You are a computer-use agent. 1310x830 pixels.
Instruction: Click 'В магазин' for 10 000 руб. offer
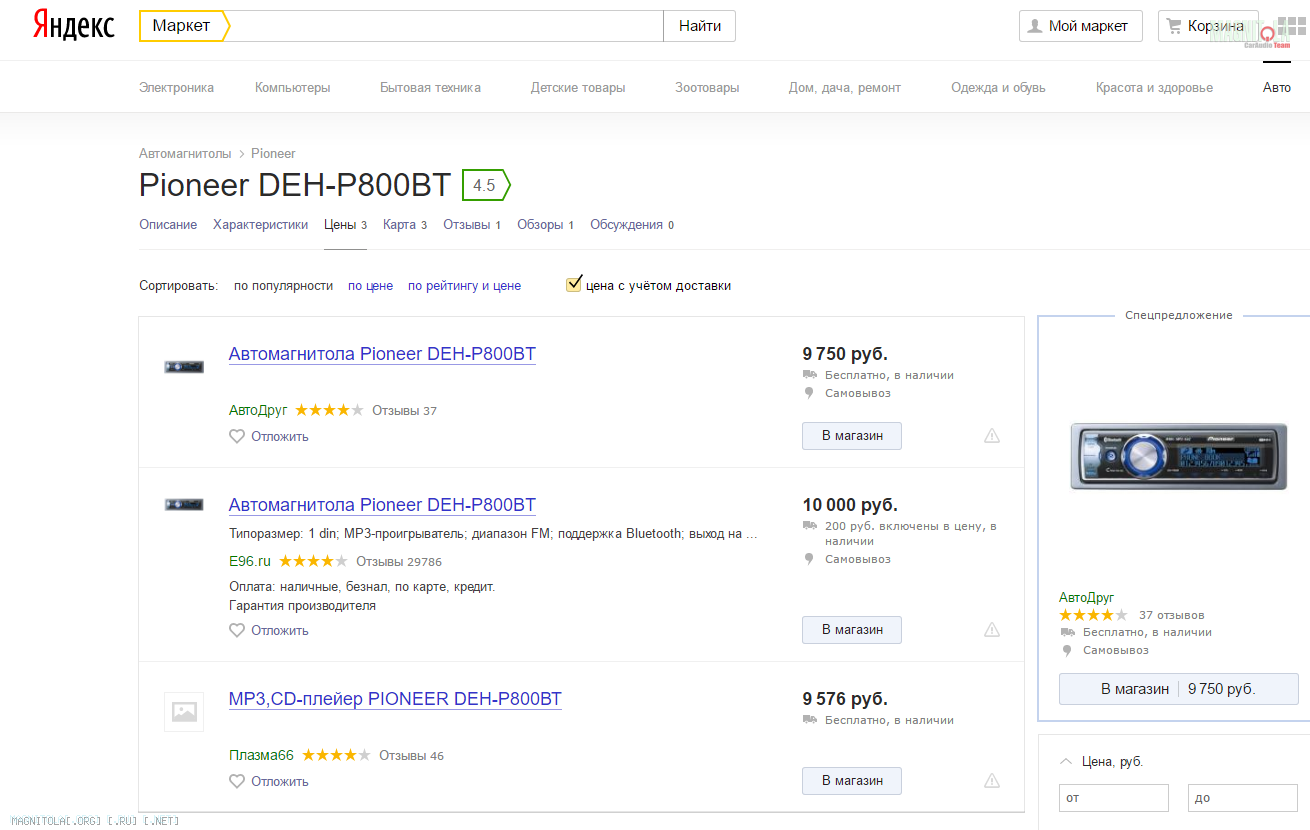coord(852,630)
